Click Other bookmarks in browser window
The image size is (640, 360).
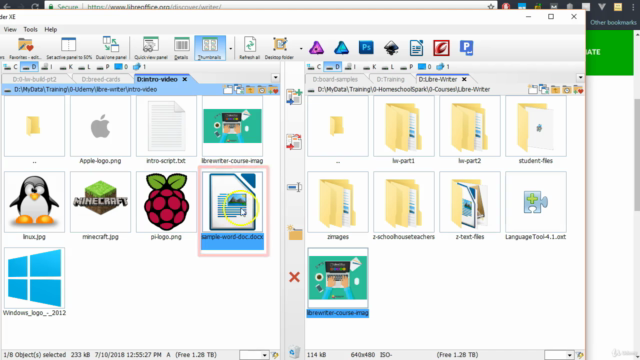(x=613, y=22)
